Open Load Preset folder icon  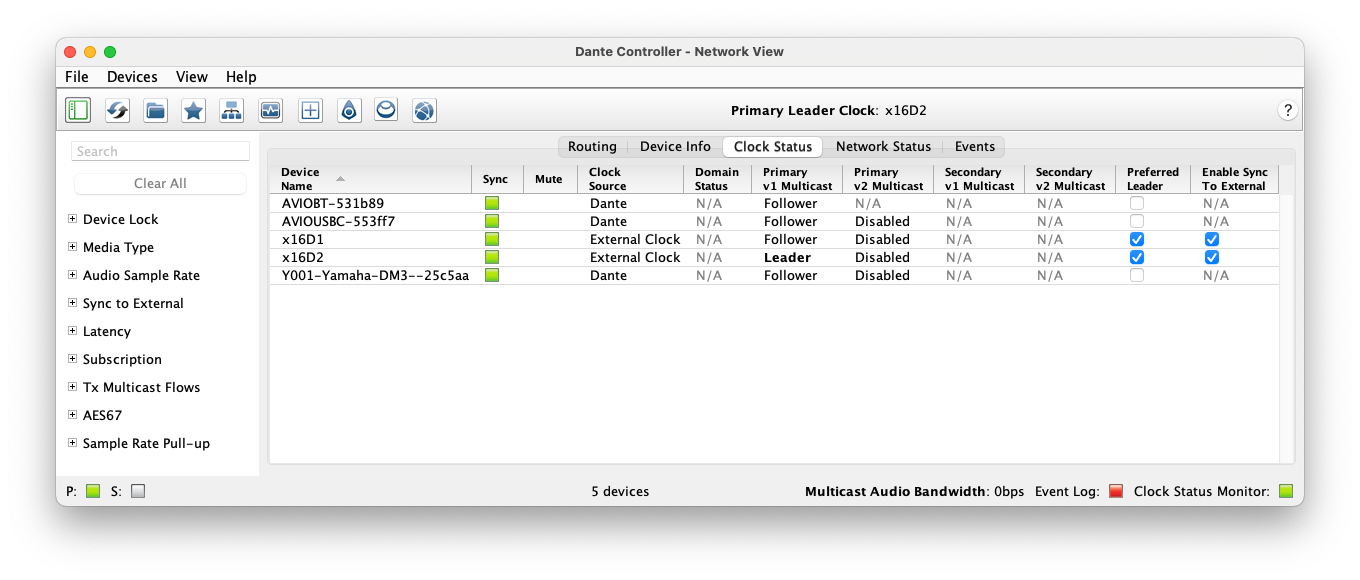(155, 110)
